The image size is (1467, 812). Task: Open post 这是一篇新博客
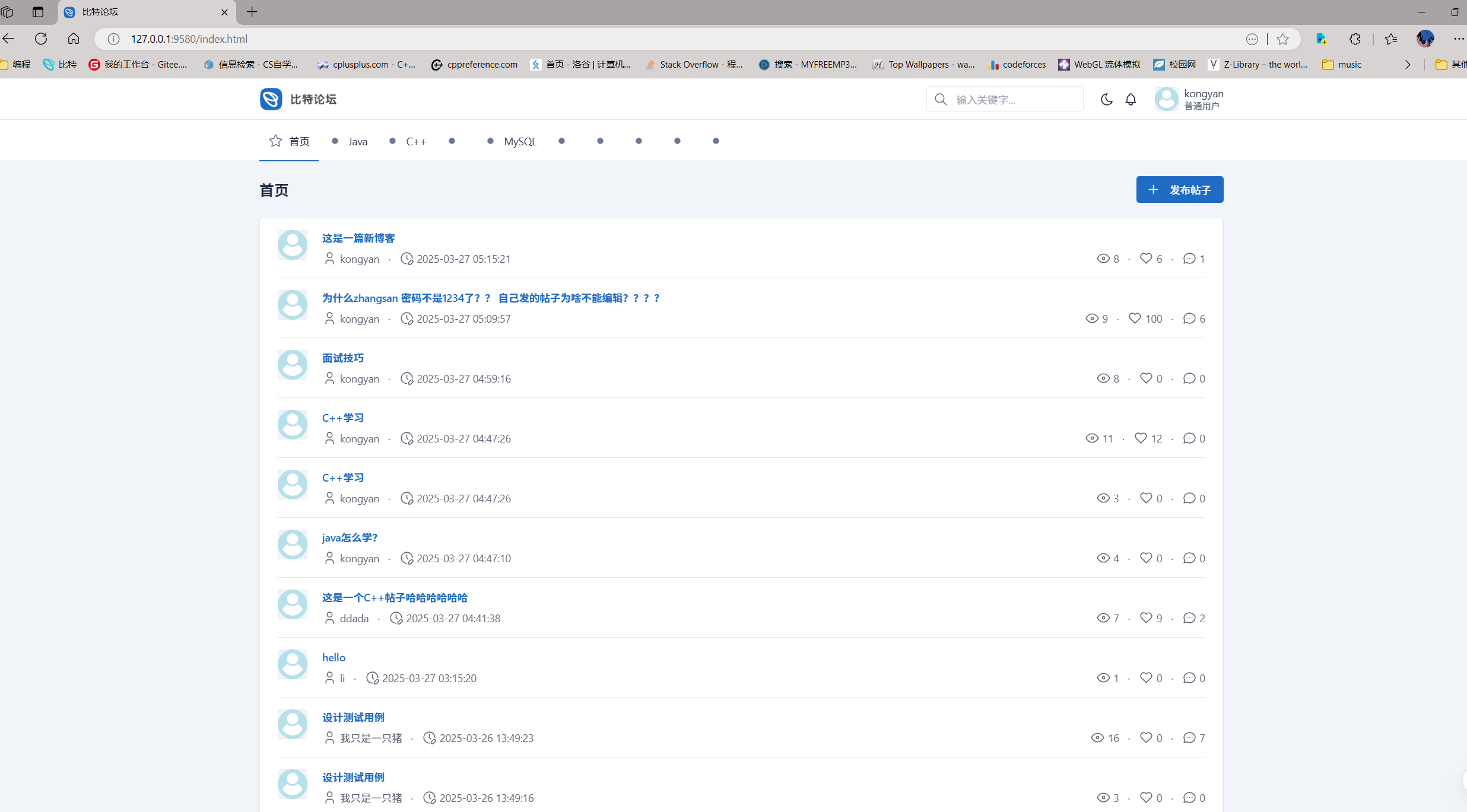click(x=358, y=238)
